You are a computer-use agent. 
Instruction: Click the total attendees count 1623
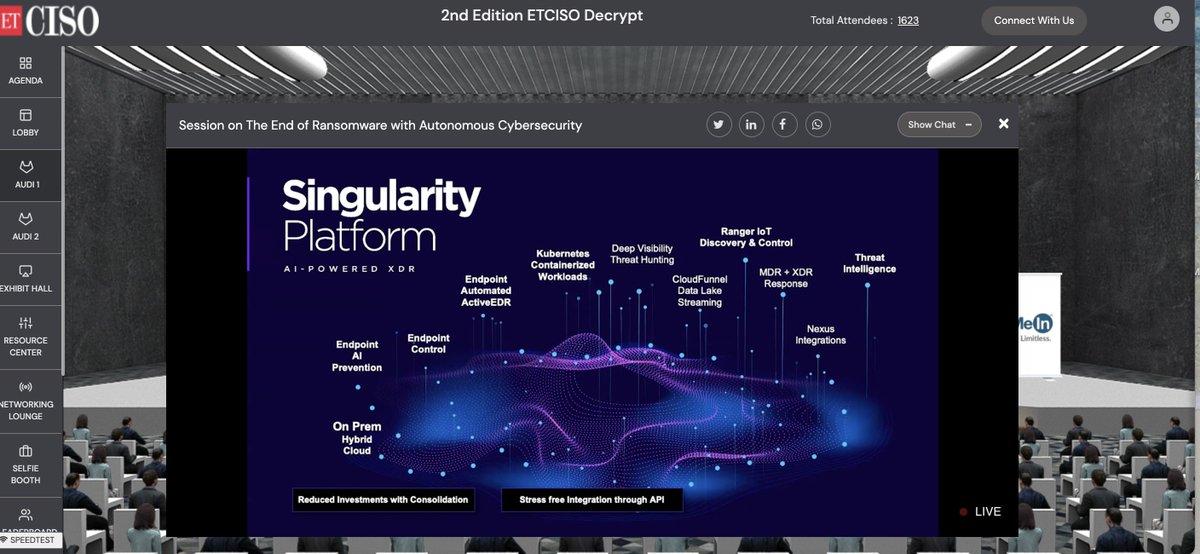908,20
